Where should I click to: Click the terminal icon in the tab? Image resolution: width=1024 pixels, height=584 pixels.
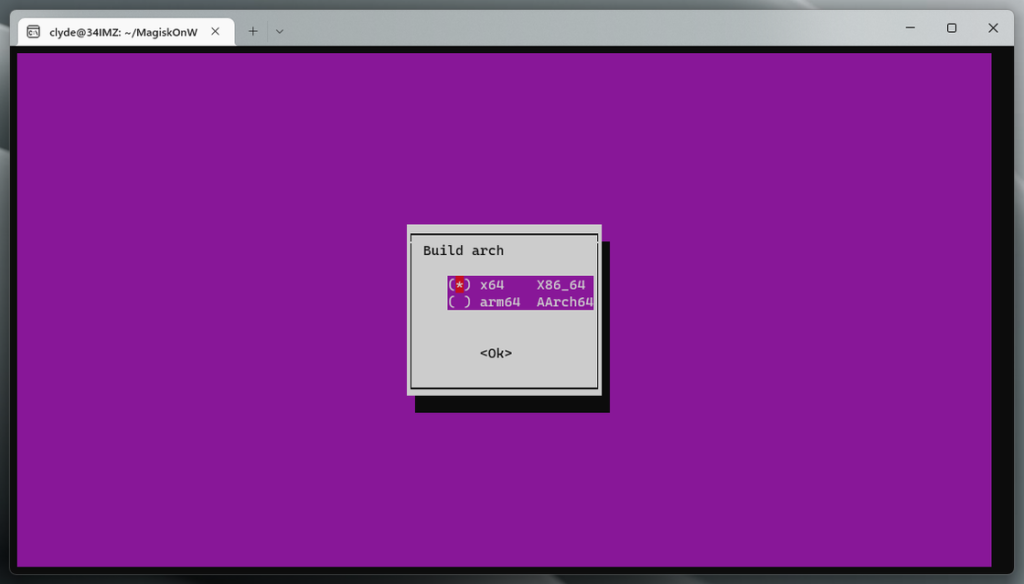(x=34, y=31)
